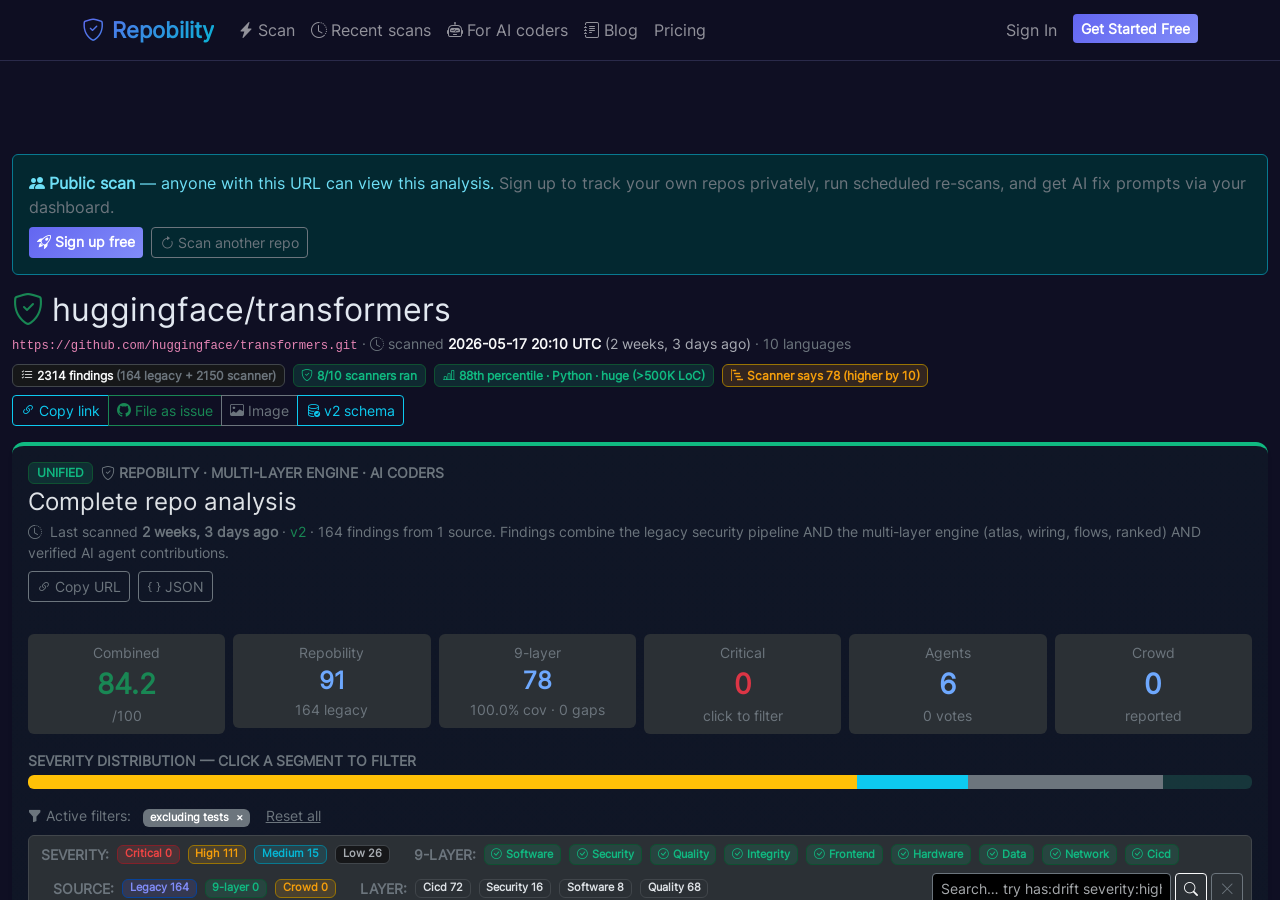The height and width of the screenshot is (900, 1280).
Task: Filter by Cicd 72 layer
Action: pyautogui.click(x=443, y=888)
